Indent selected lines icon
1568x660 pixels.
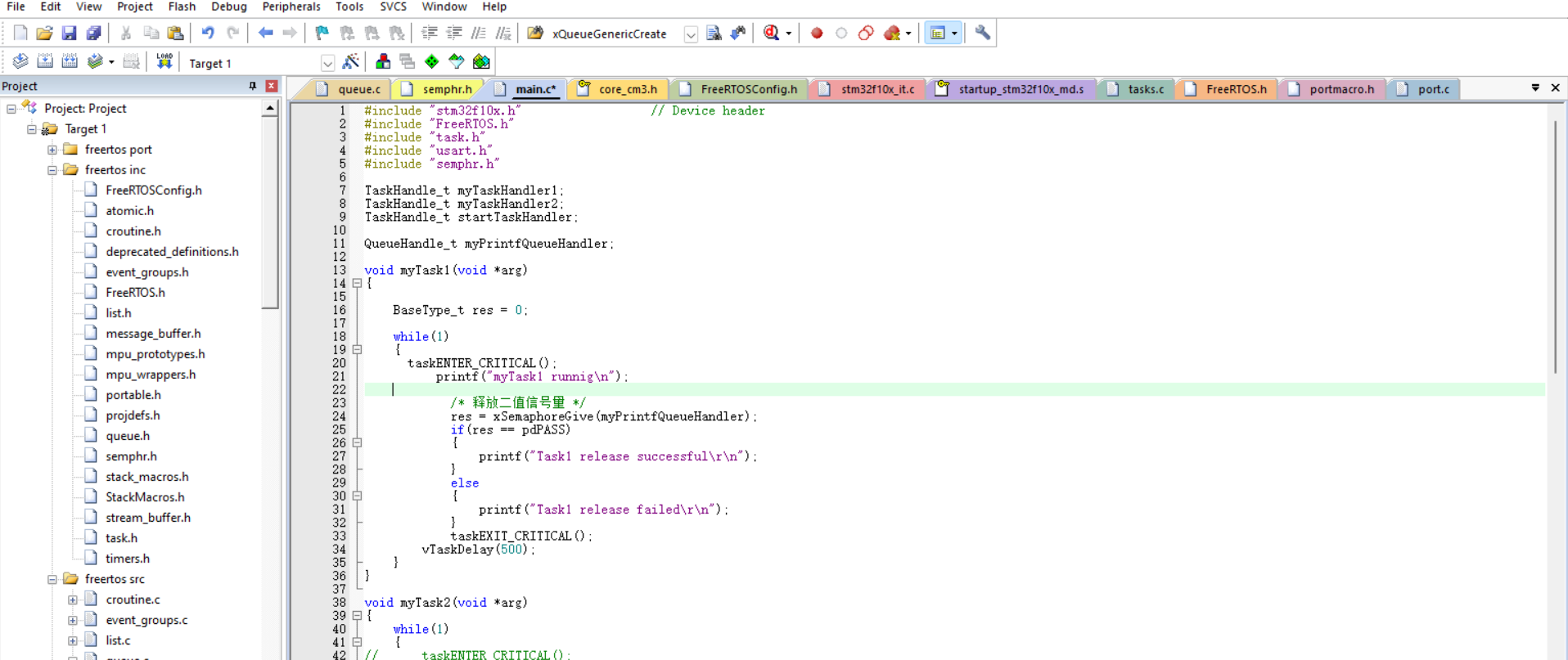click(x=429, y=34)
